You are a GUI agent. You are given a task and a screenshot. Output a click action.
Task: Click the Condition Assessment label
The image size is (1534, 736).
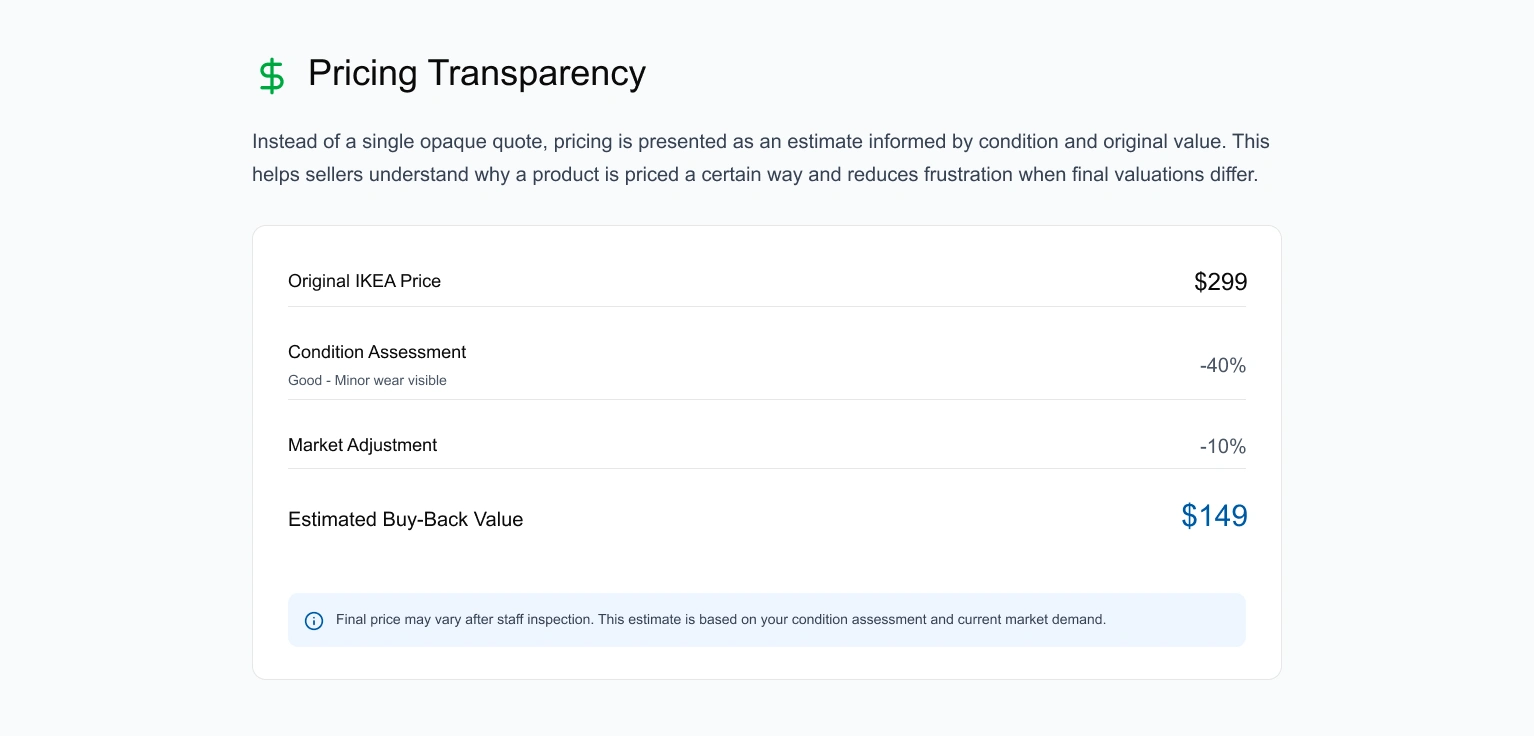(377, 352)
